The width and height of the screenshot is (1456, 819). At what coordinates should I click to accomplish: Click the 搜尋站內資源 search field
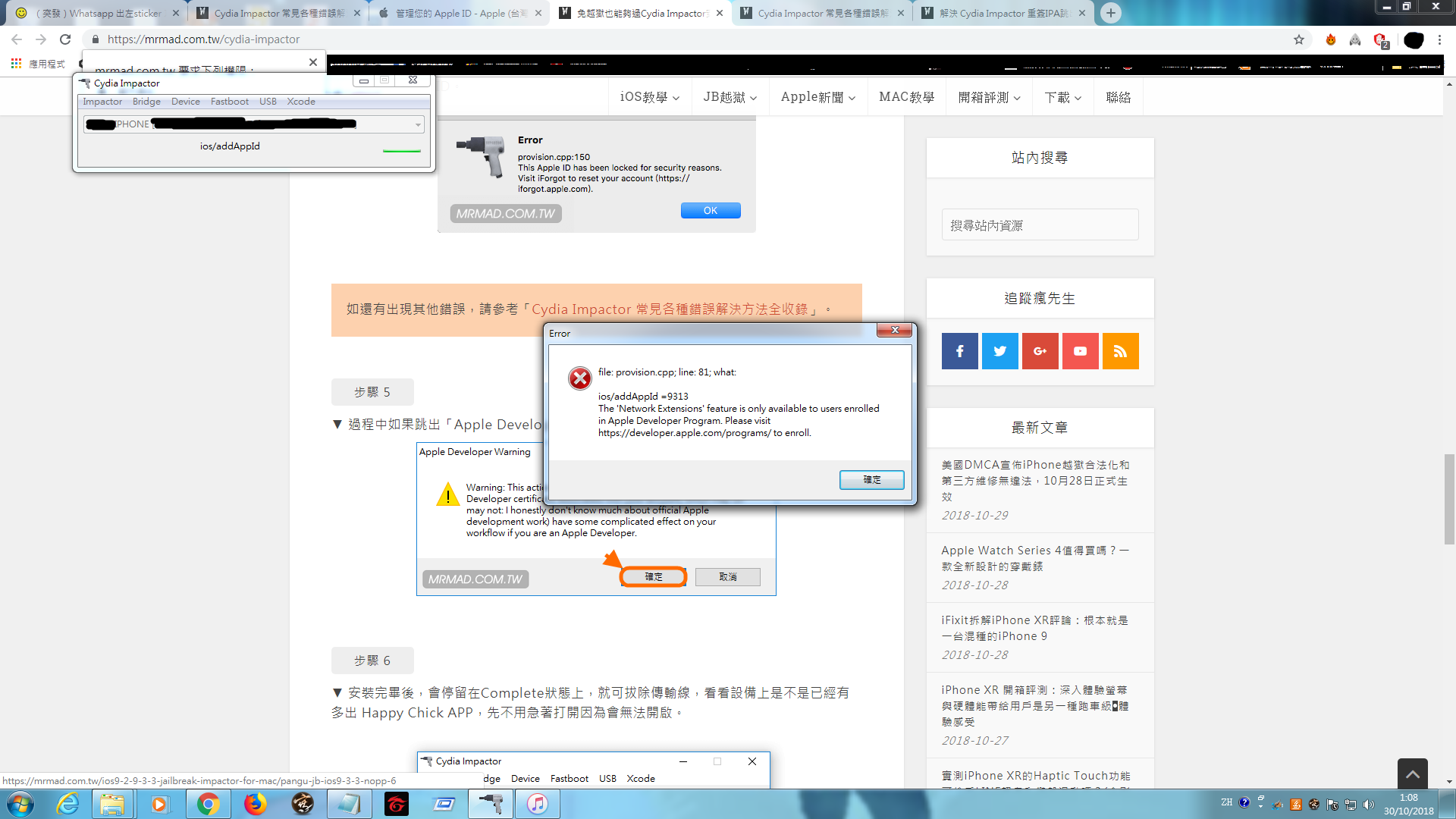[1040, 225]
